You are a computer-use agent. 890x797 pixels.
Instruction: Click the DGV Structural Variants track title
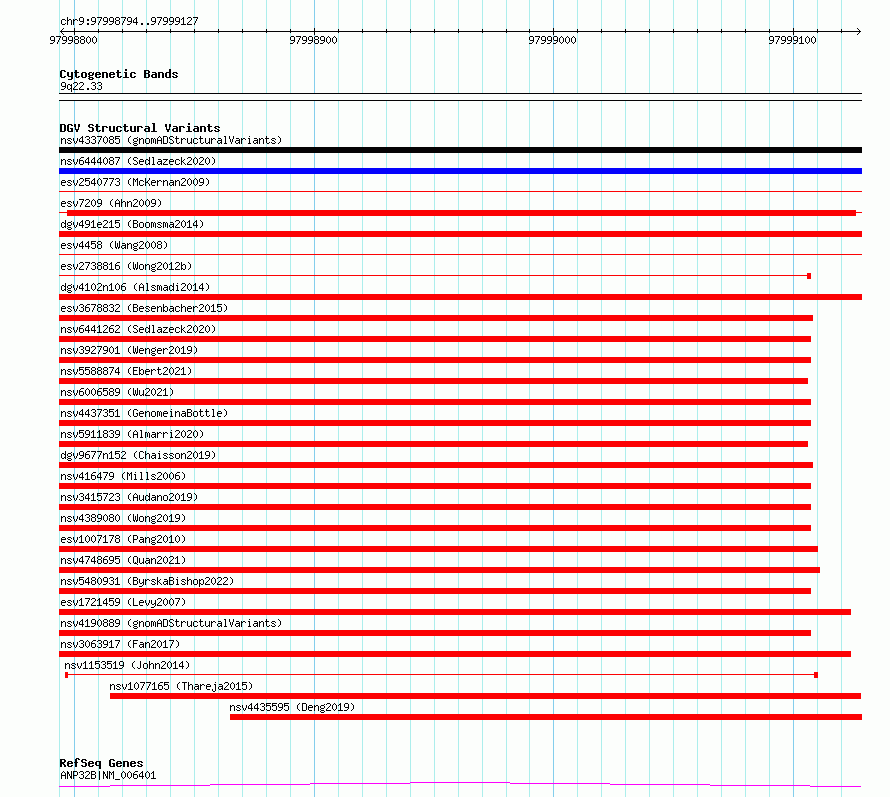click(x=140, y=128)
